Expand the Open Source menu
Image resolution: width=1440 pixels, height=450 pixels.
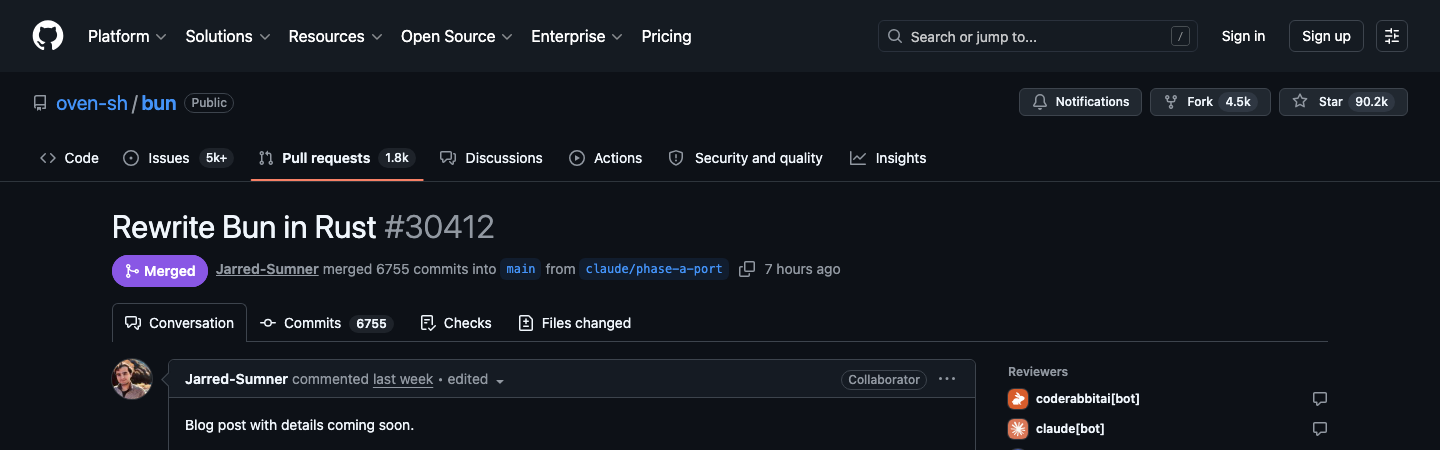(x=456, y=36)
